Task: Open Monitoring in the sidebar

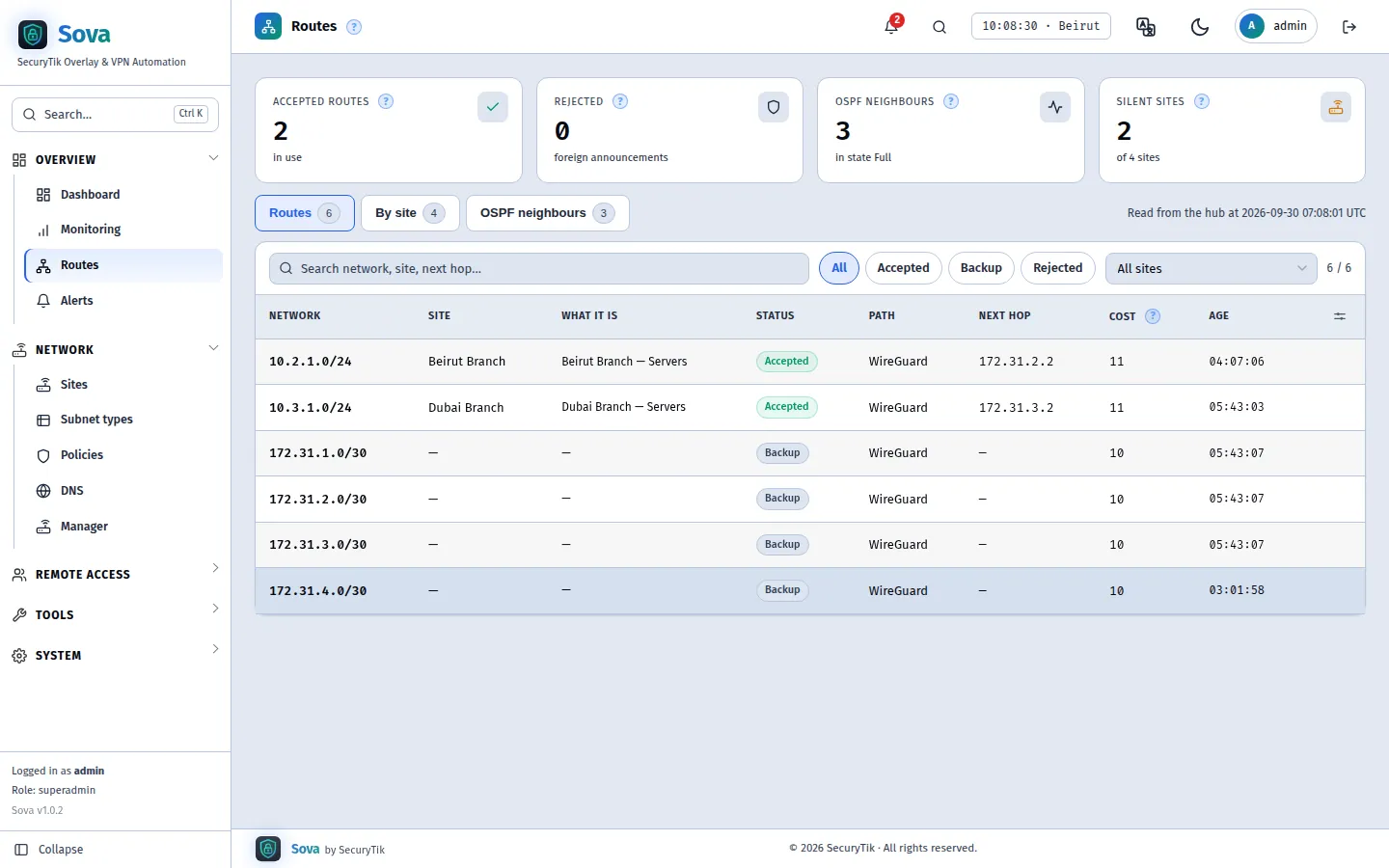Action: click(x=123, y=230)
